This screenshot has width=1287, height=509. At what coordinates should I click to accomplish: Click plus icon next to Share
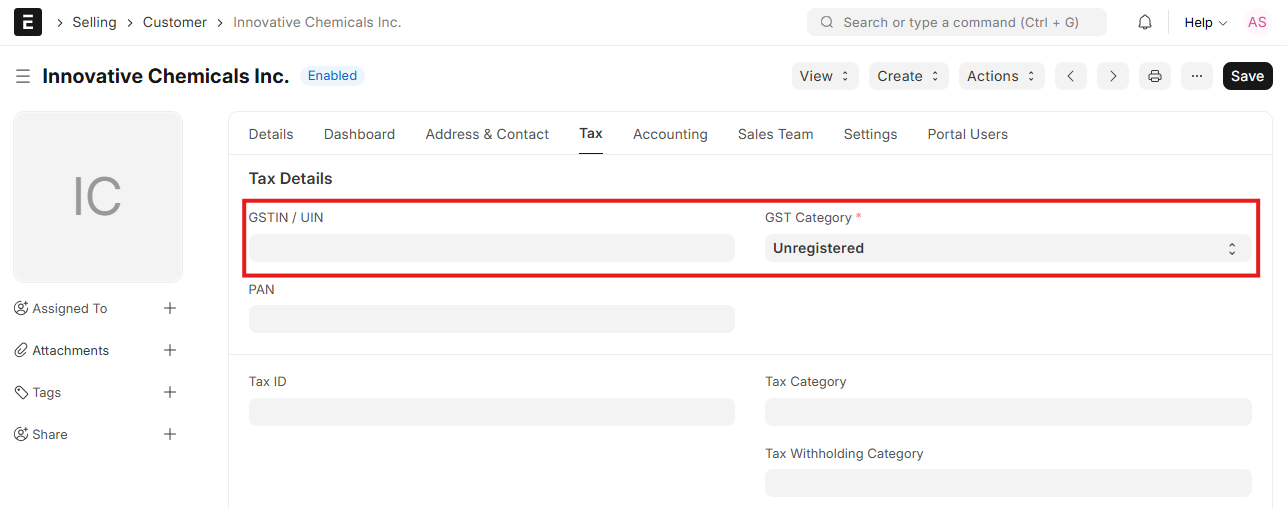click(x=170, y=434)
